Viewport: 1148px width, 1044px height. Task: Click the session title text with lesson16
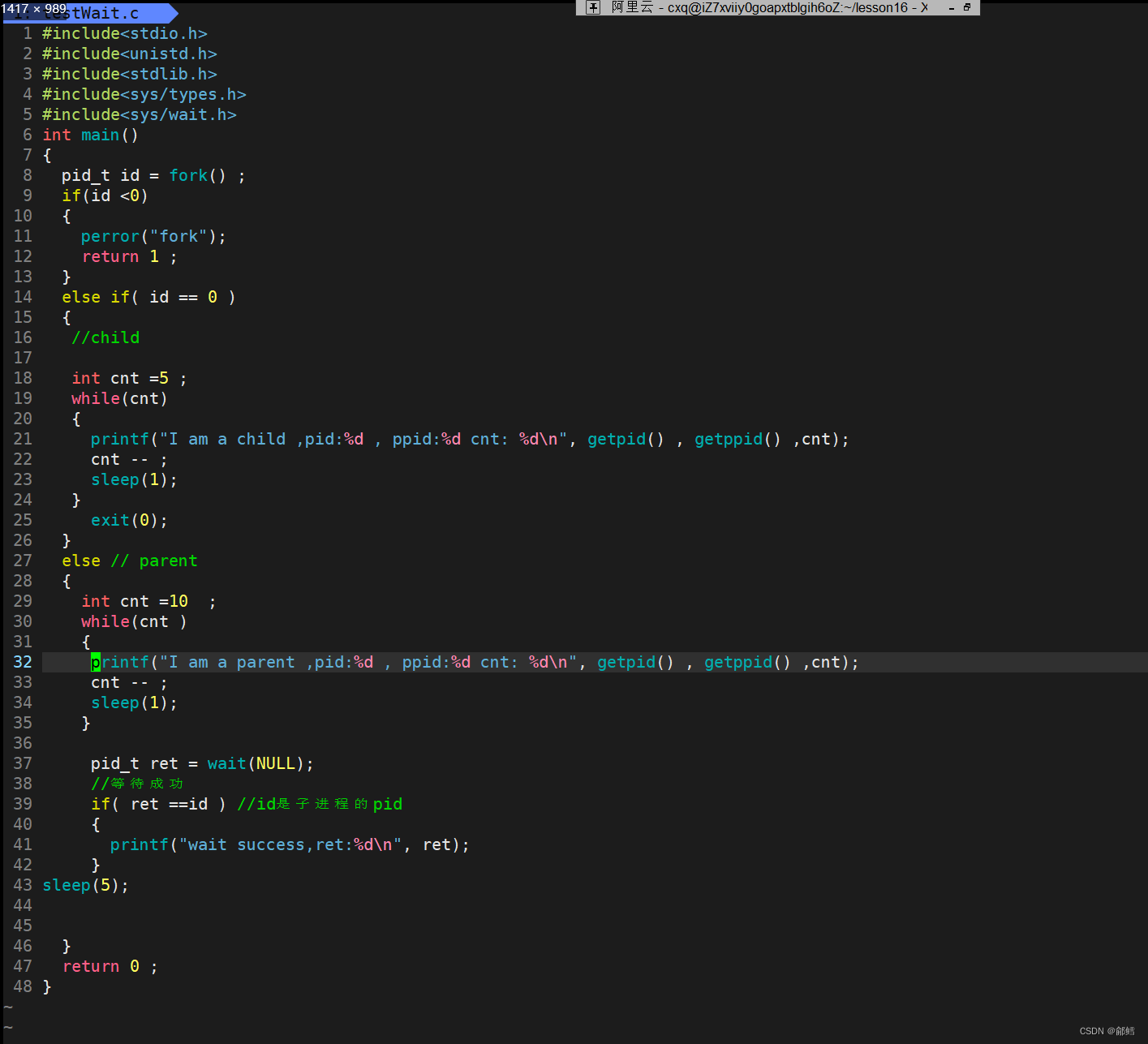coord(770,7)
